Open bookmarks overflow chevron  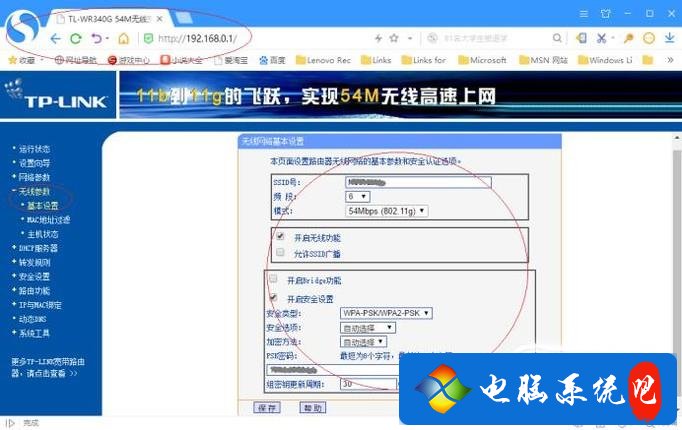click(670, 60)
